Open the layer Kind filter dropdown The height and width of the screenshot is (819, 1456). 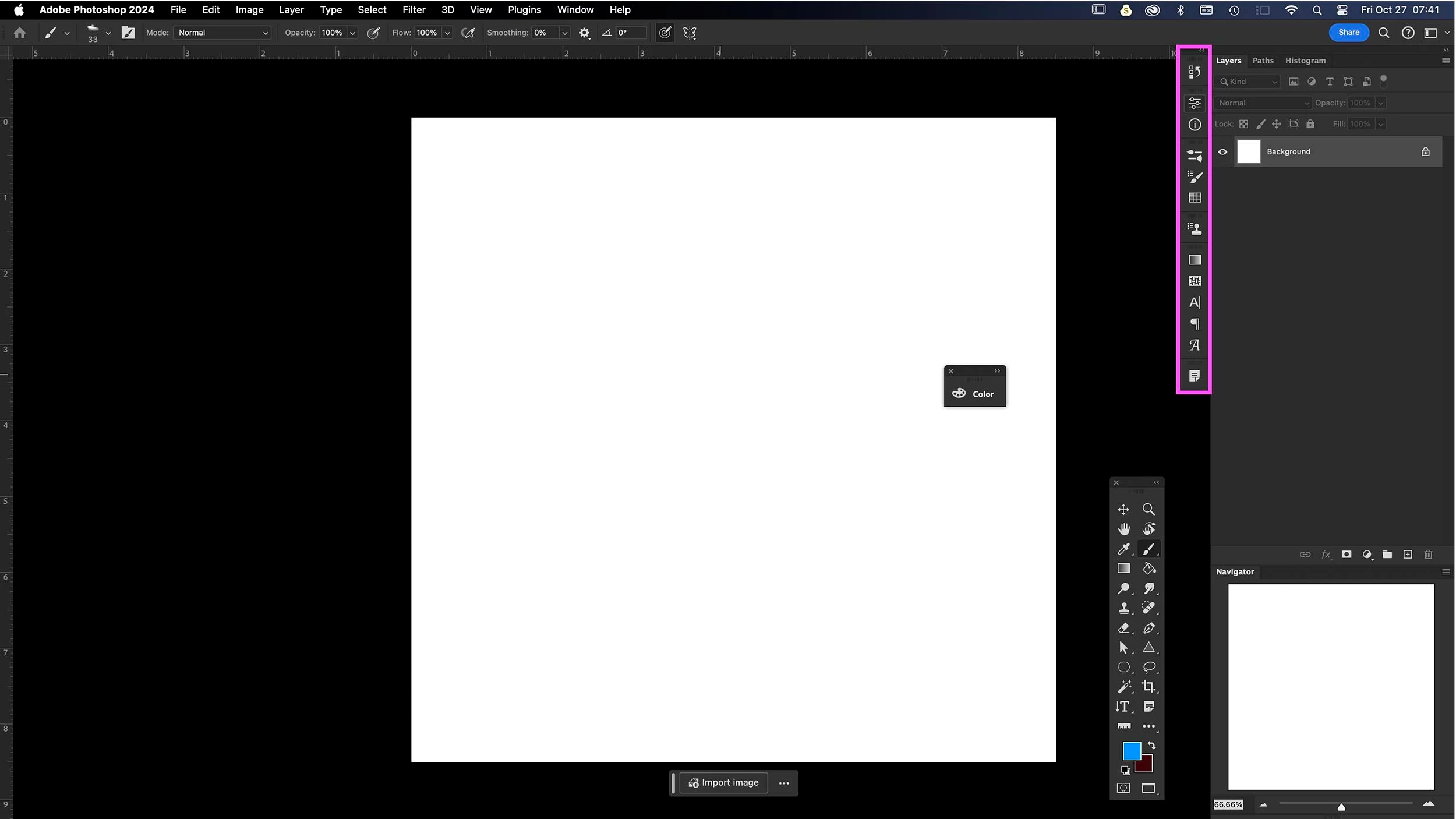click(1248, 82)
